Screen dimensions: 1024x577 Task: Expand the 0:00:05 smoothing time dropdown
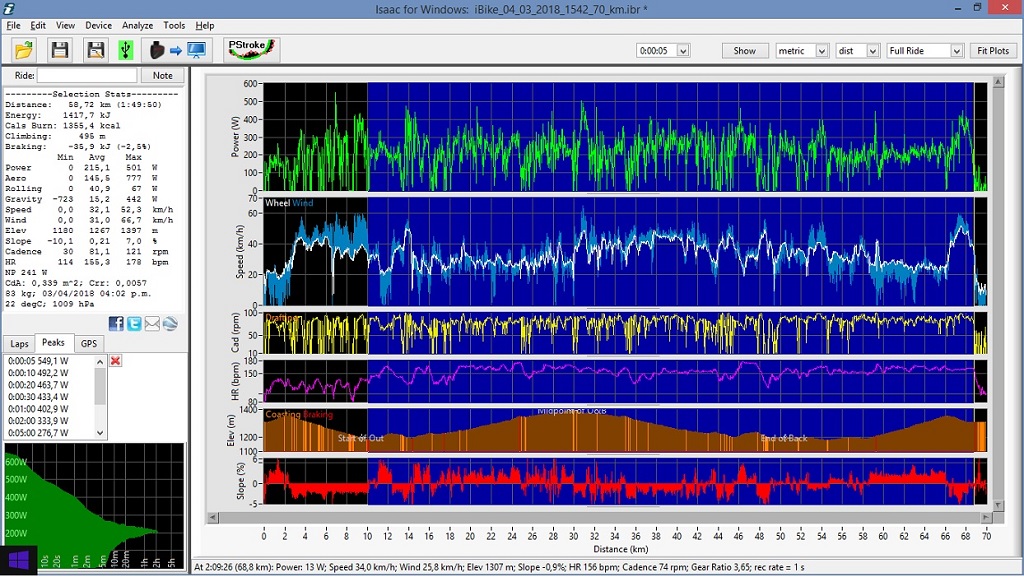point(683,51)
